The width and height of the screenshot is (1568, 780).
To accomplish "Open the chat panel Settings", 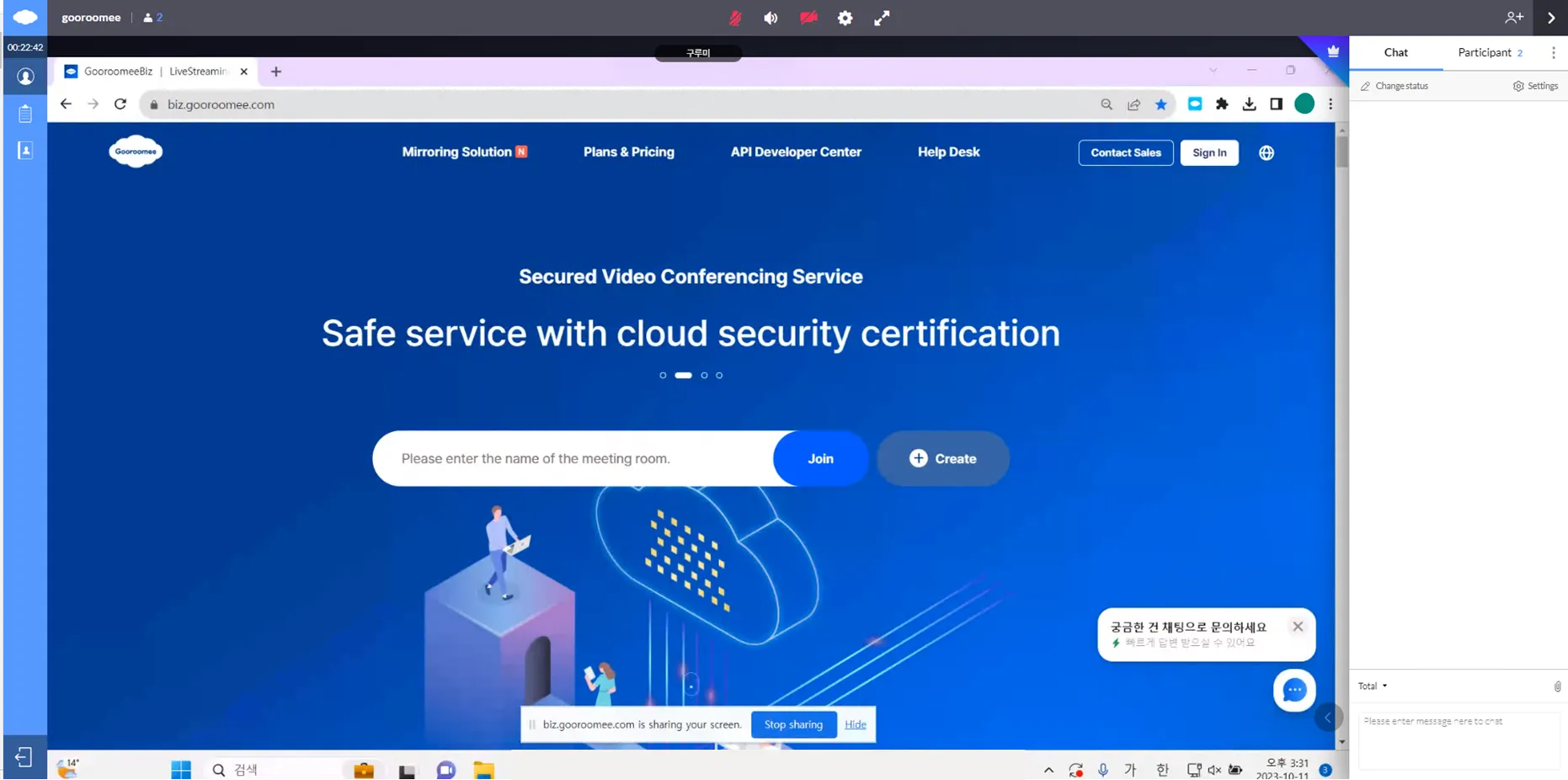I will point(1535,86).
